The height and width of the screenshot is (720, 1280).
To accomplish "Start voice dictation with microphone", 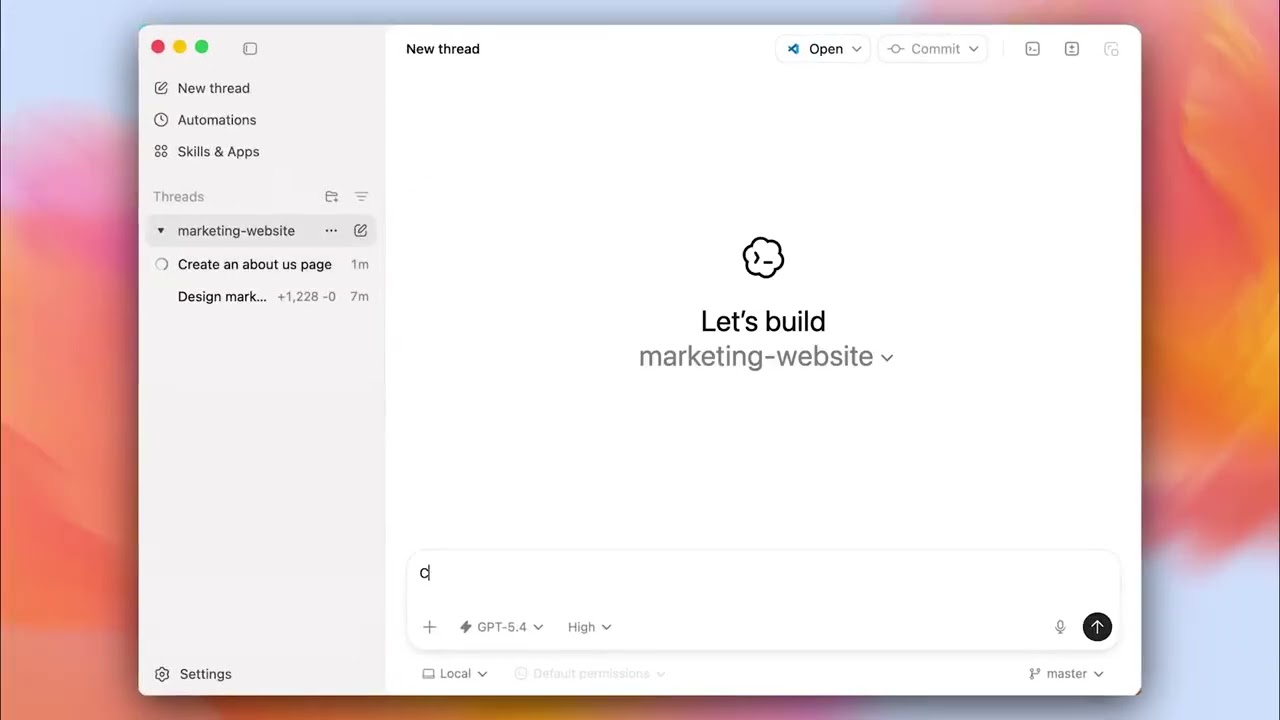I will [1060, 627].
